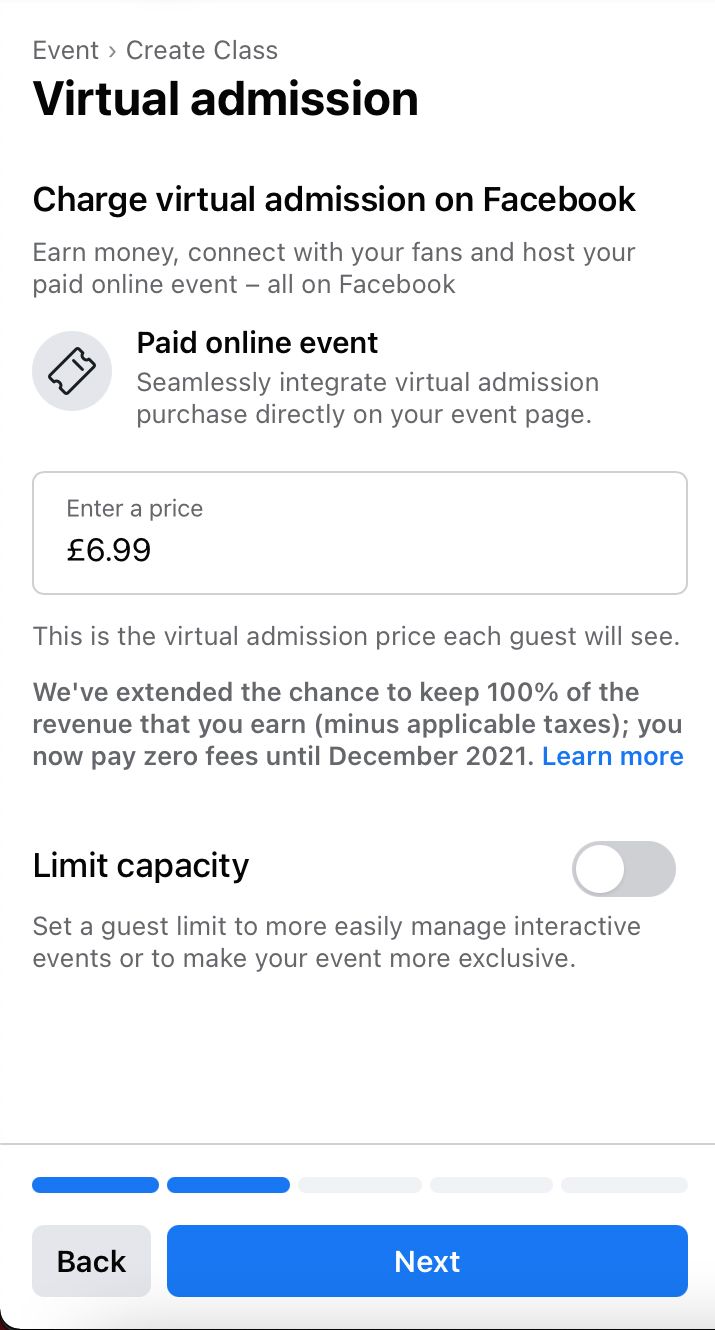This screenshot has height=1330, width=715.
Task: Click the first blue progress step segment
Action: click(x=95, y=1185)
